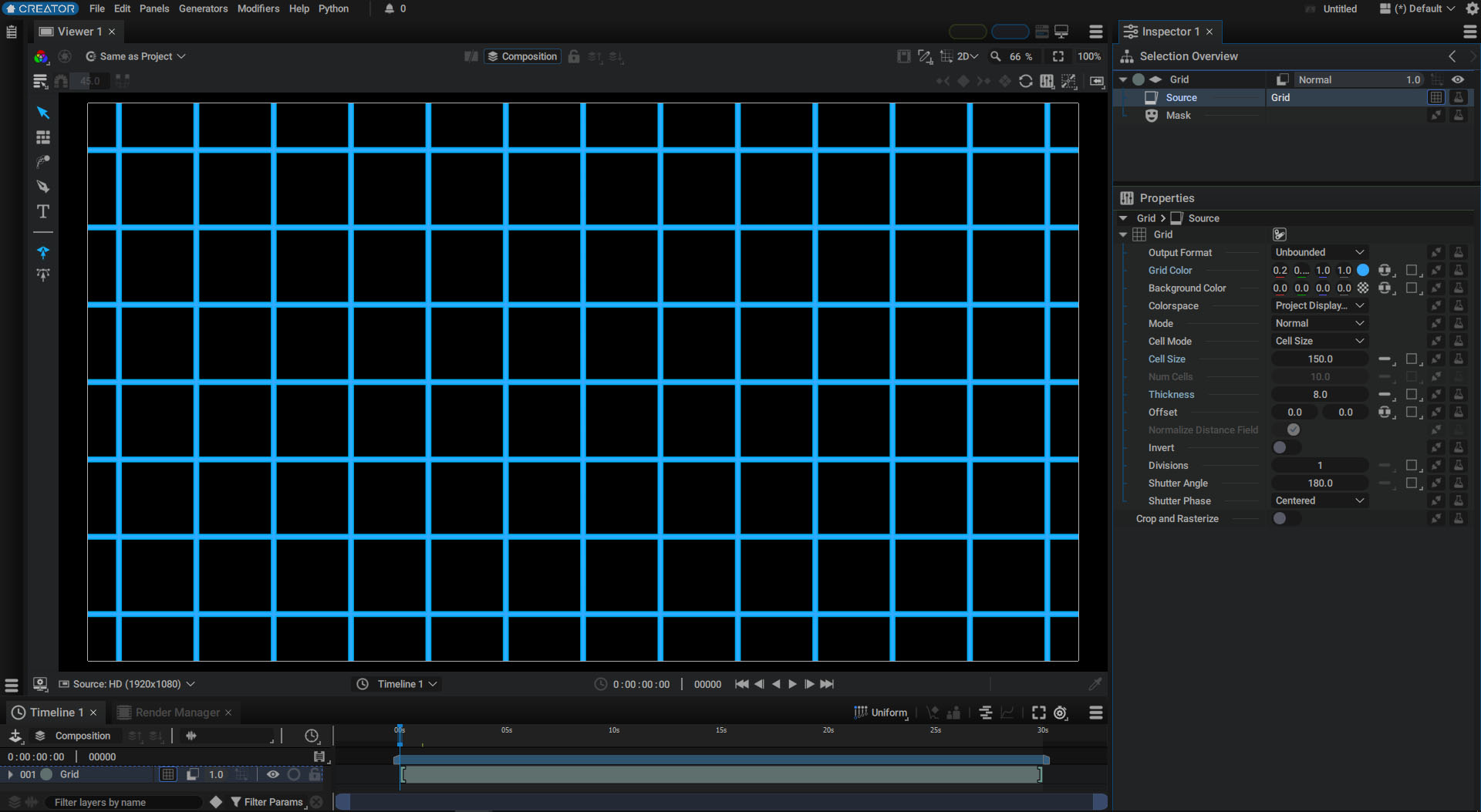
Task: Click the clock icon in timeline header
Action: pos(312,736)
